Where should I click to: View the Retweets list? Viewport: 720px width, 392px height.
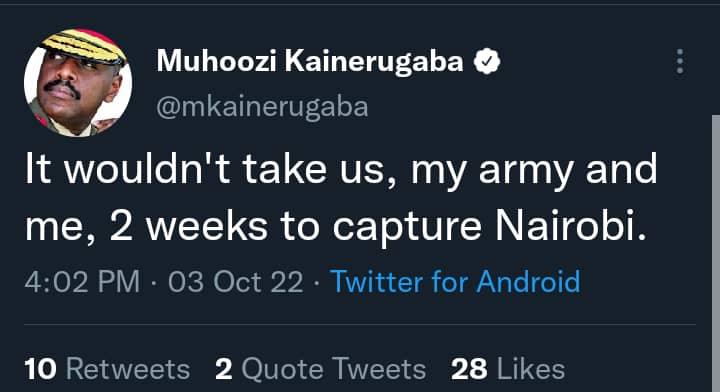point(107,369)
